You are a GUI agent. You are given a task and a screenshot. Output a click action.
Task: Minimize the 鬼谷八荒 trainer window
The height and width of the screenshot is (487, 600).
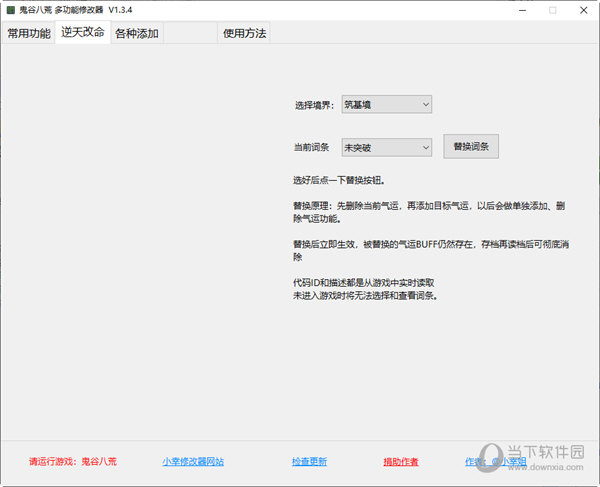pyautogui.click(x=521, y=10)
